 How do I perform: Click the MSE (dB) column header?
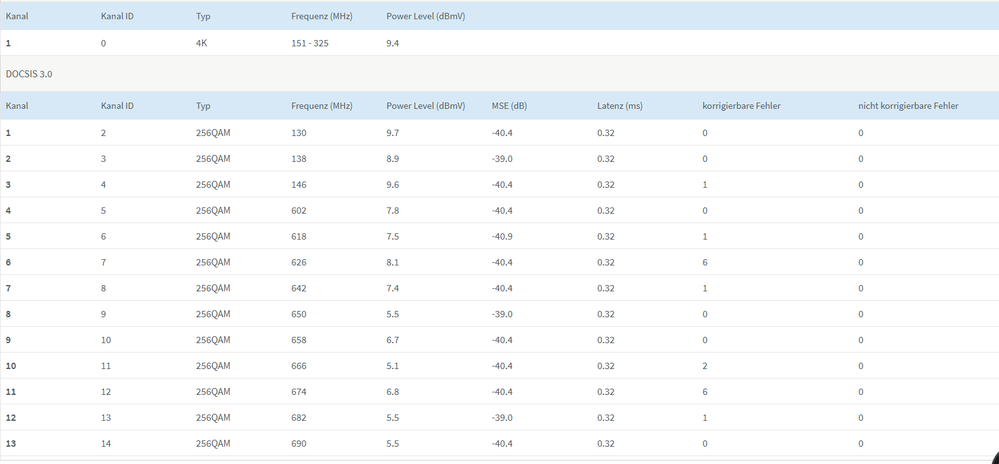510,106
